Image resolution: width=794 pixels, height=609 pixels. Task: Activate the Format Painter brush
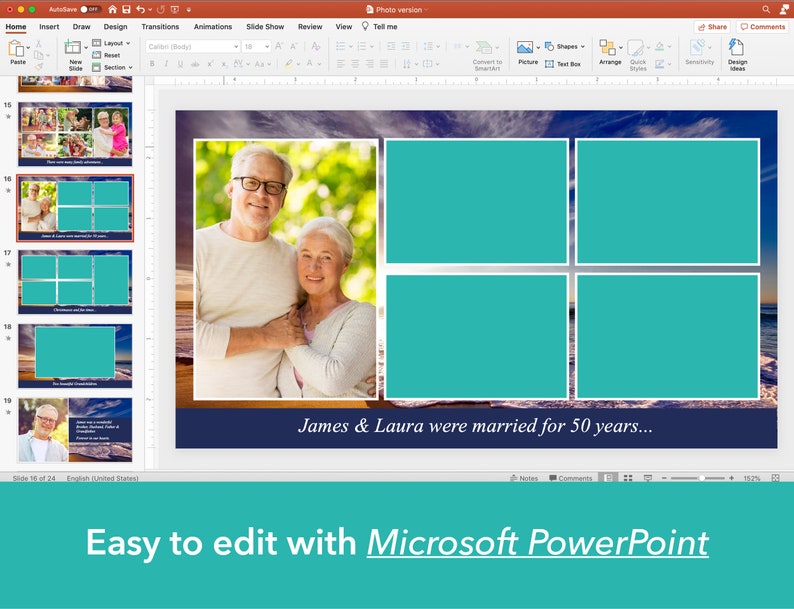(x=38, y=66)
